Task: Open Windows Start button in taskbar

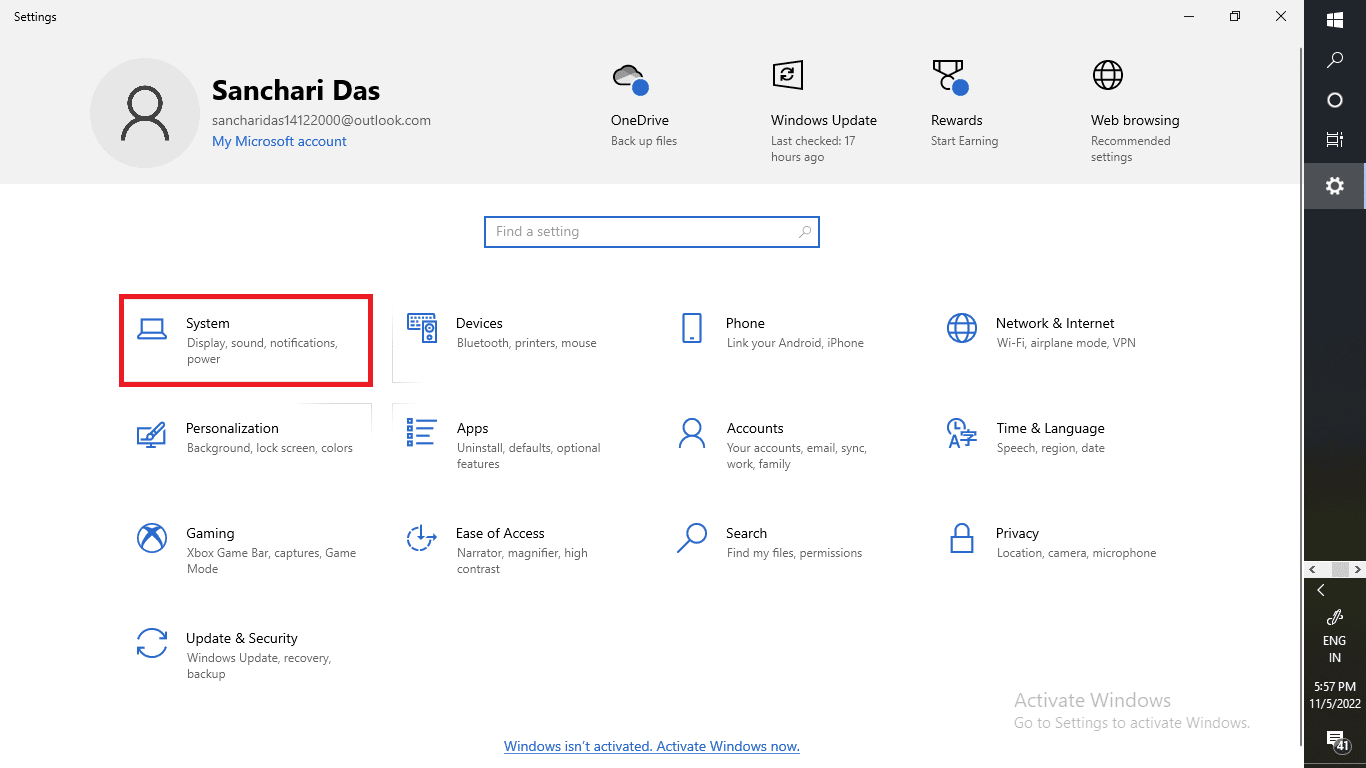Action: tap(1334, 20)
